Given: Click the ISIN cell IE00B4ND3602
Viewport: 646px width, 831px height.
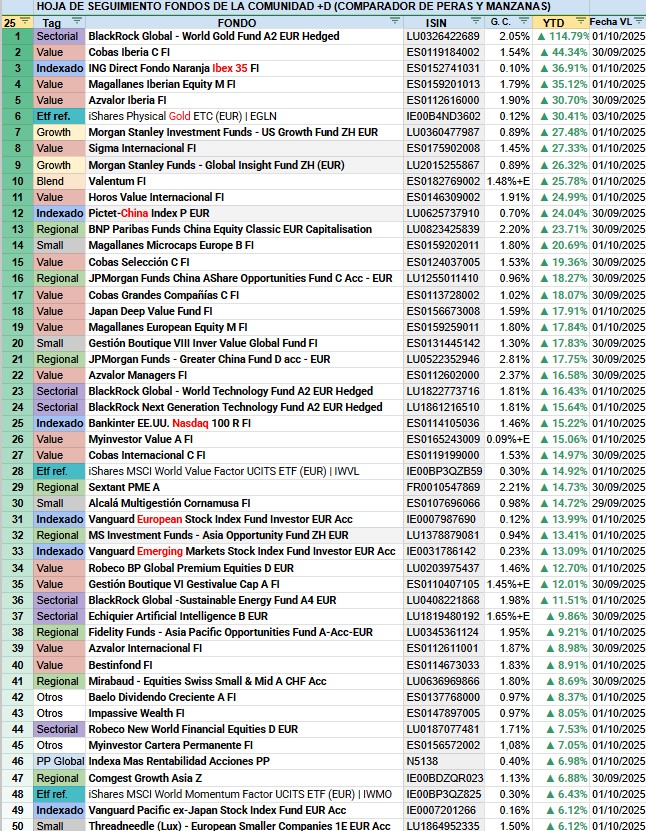Looking at the screenshot, I should point(444,116).
